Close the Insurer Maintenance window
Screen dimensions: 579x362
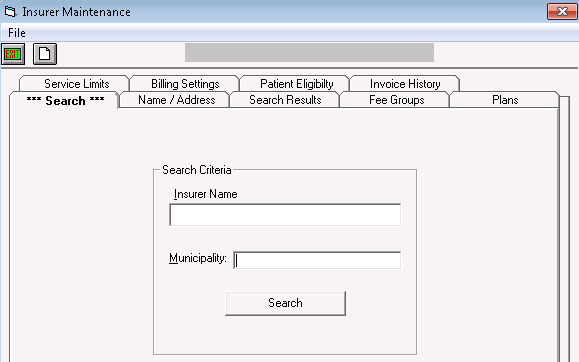[x=562, y=11]
